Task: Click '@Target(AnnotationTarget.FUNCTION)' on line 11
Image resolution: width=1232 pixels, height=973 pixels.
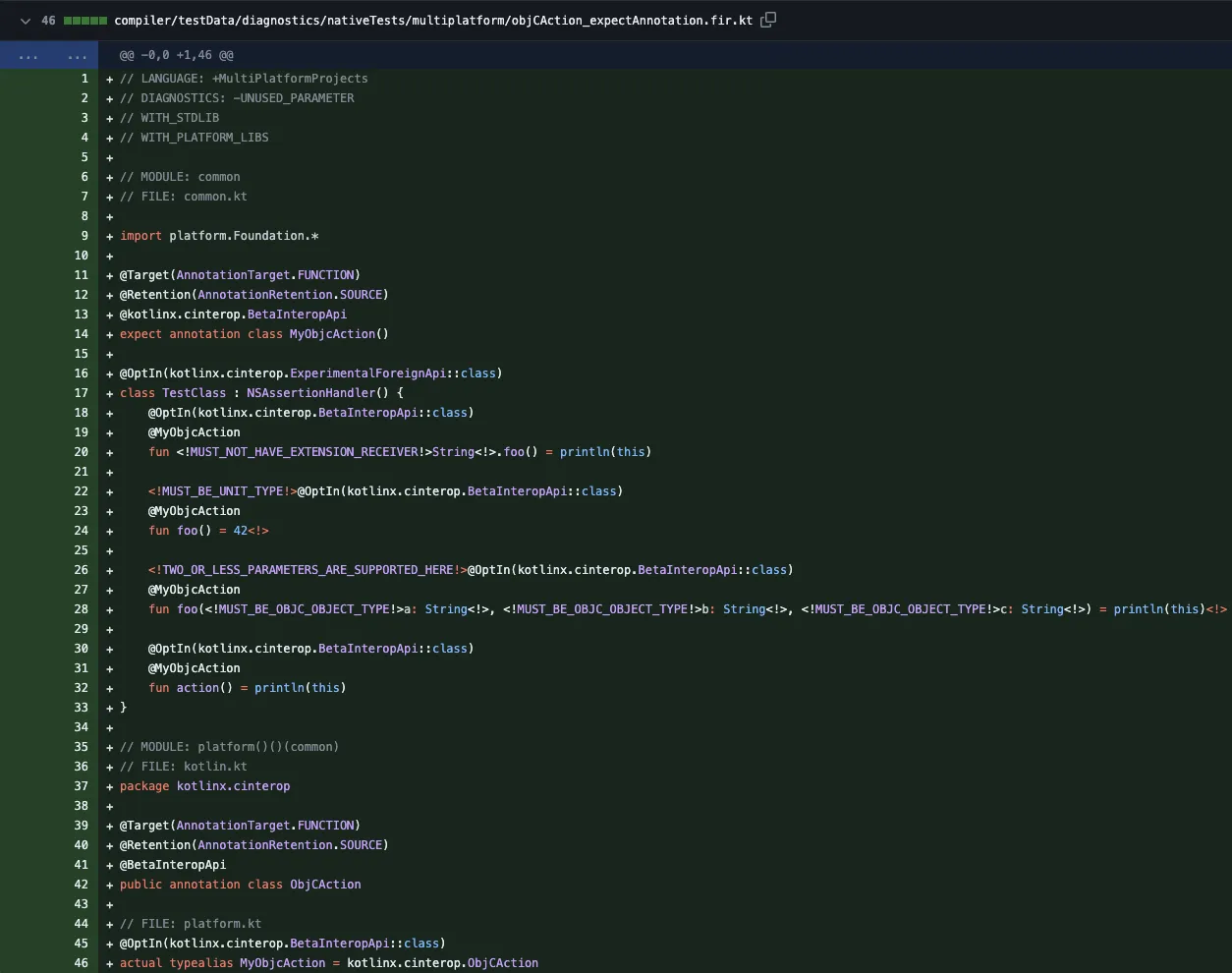Action: (x=240, y=275)
